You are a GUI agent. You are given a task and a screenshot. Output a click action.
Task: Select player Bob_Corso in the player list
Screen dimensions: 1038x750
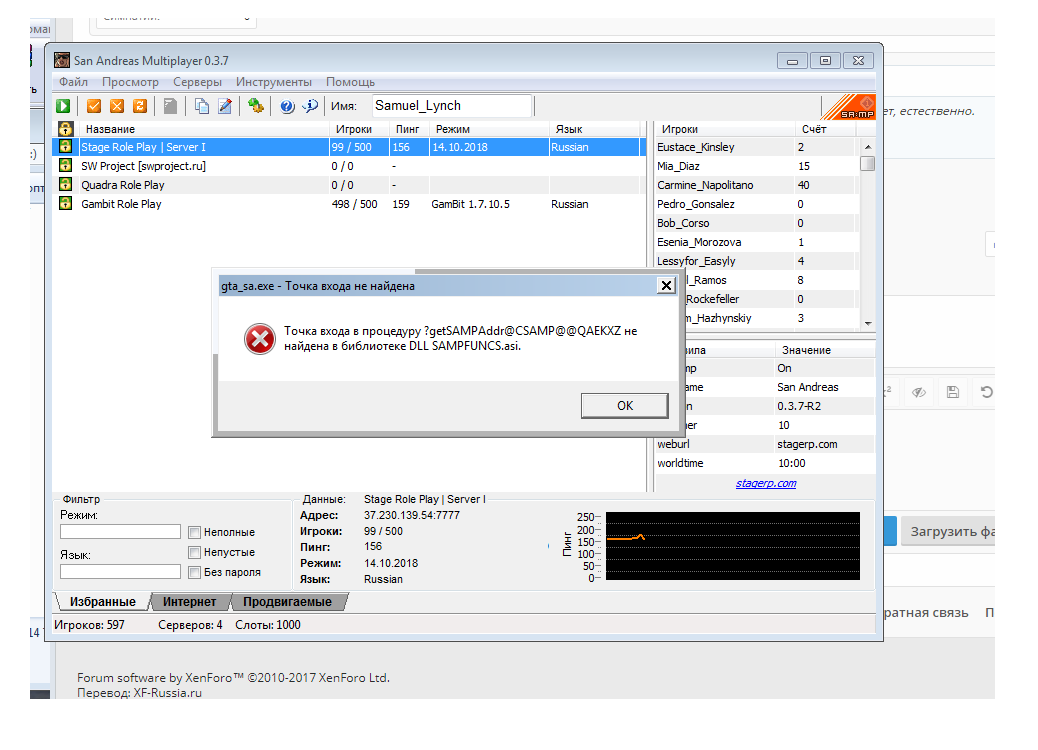tap(757, 223)
